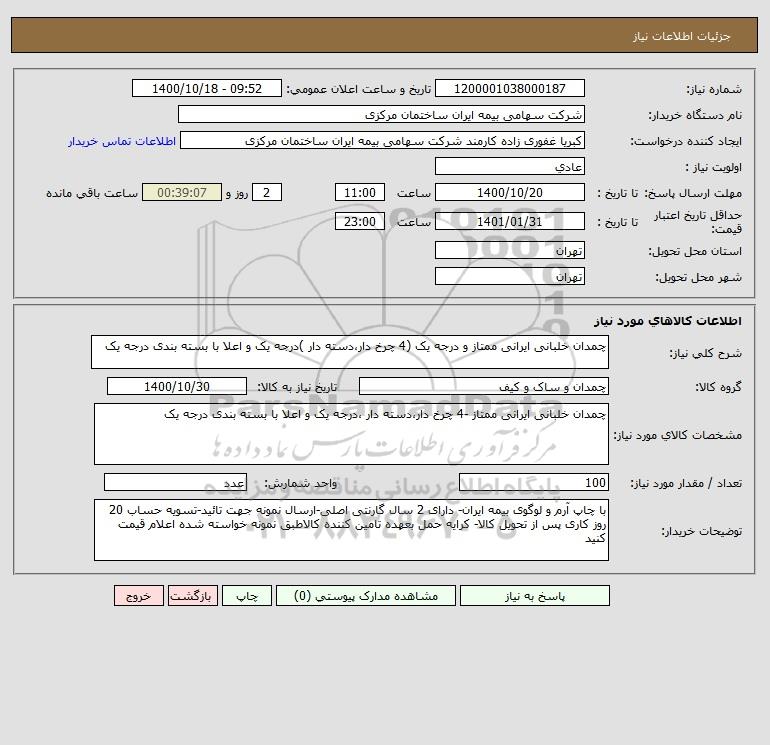The height and width of the screenshot is (745, 770).
Task: Click the price validity date 1401/01/31
Action: click(x=510, y=221)
